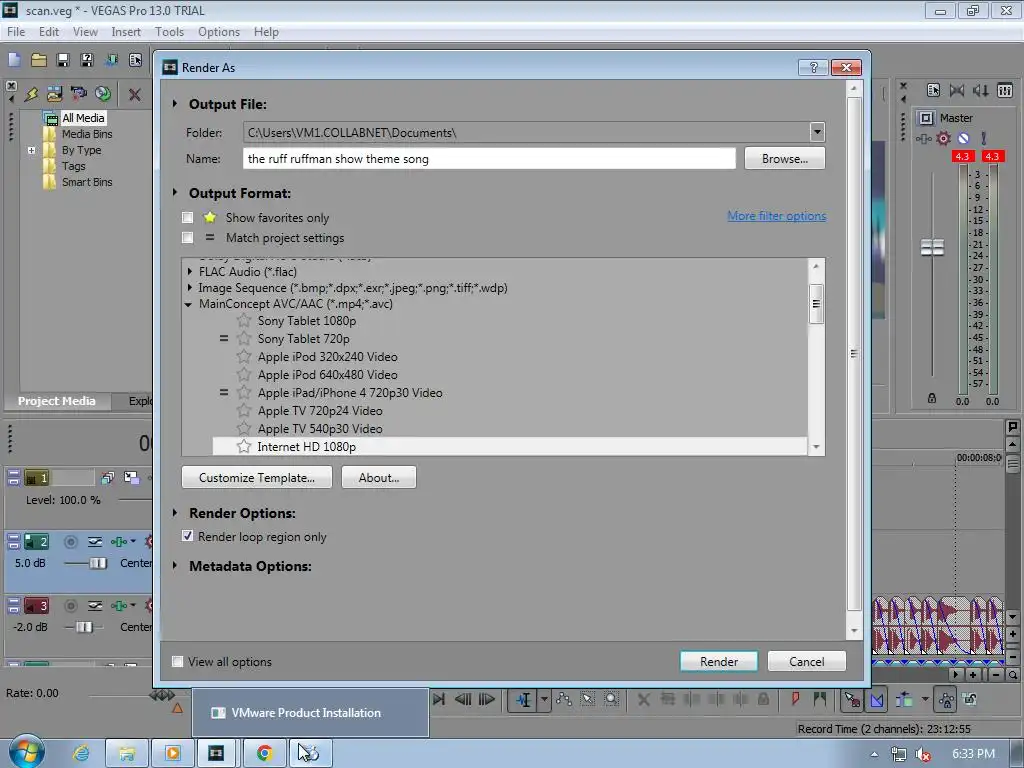Click the Properties toolbar icon

click(x=135, y=60)
